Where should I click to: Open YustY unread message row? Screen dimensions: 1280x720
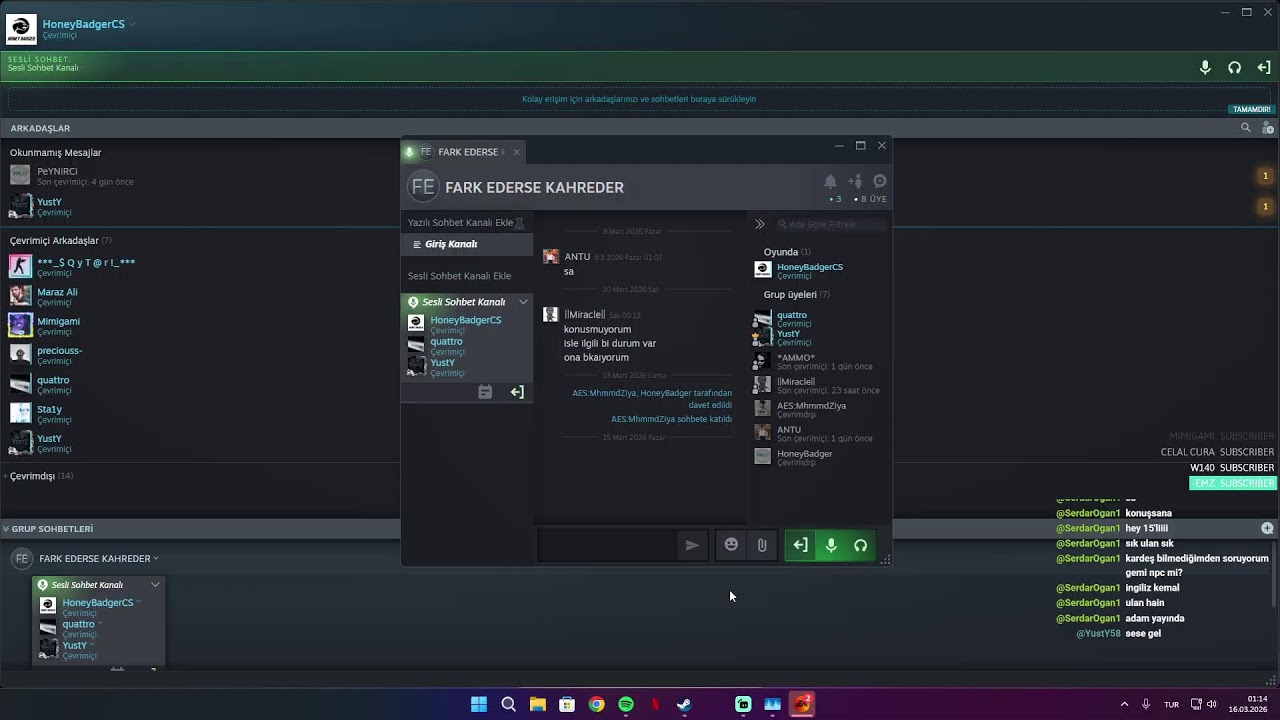coord(40,207)
